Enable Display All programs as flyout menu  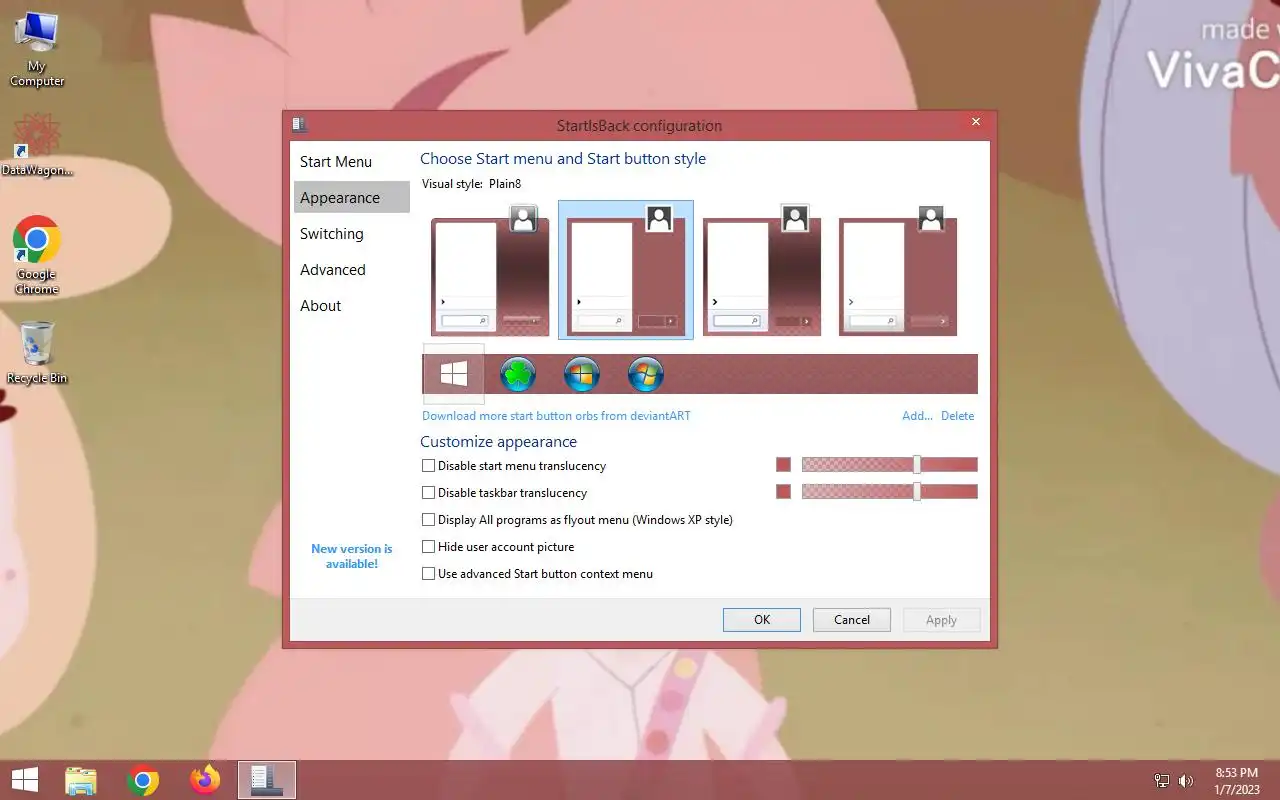coord(577,520)
